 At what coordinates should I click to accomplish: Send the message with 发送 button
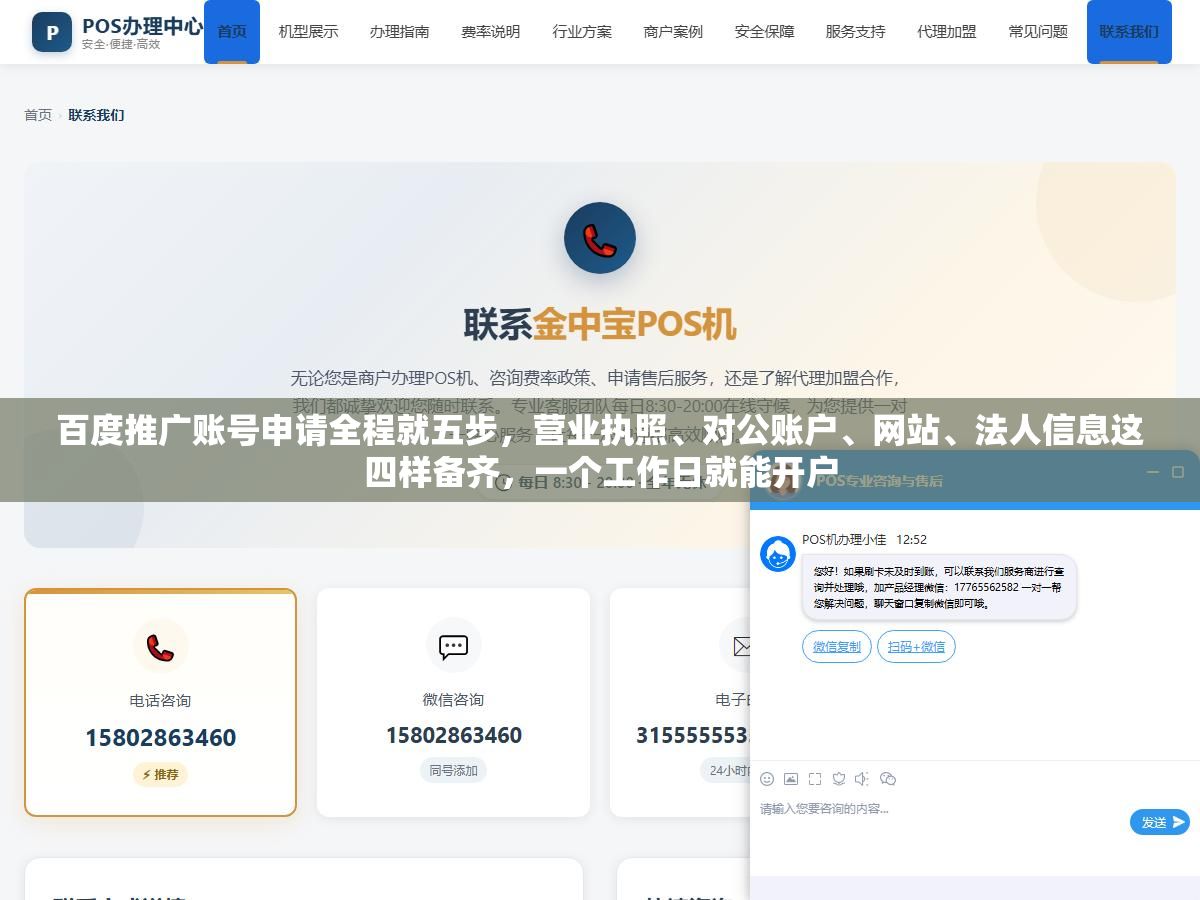1160,822
